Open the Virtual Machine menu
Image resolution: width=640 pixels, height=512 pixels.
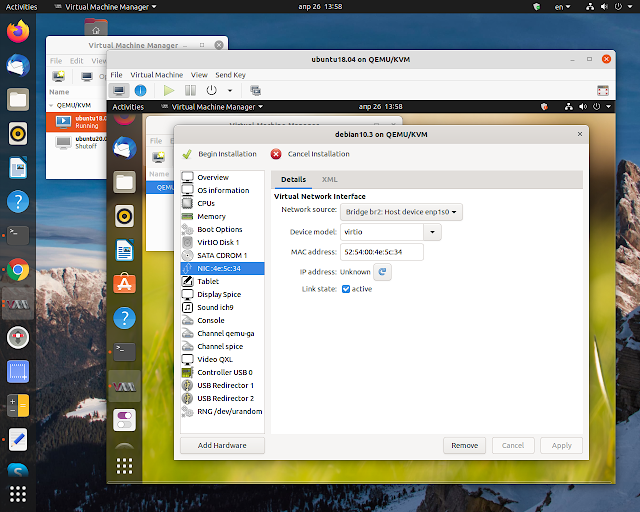point(157,75)
